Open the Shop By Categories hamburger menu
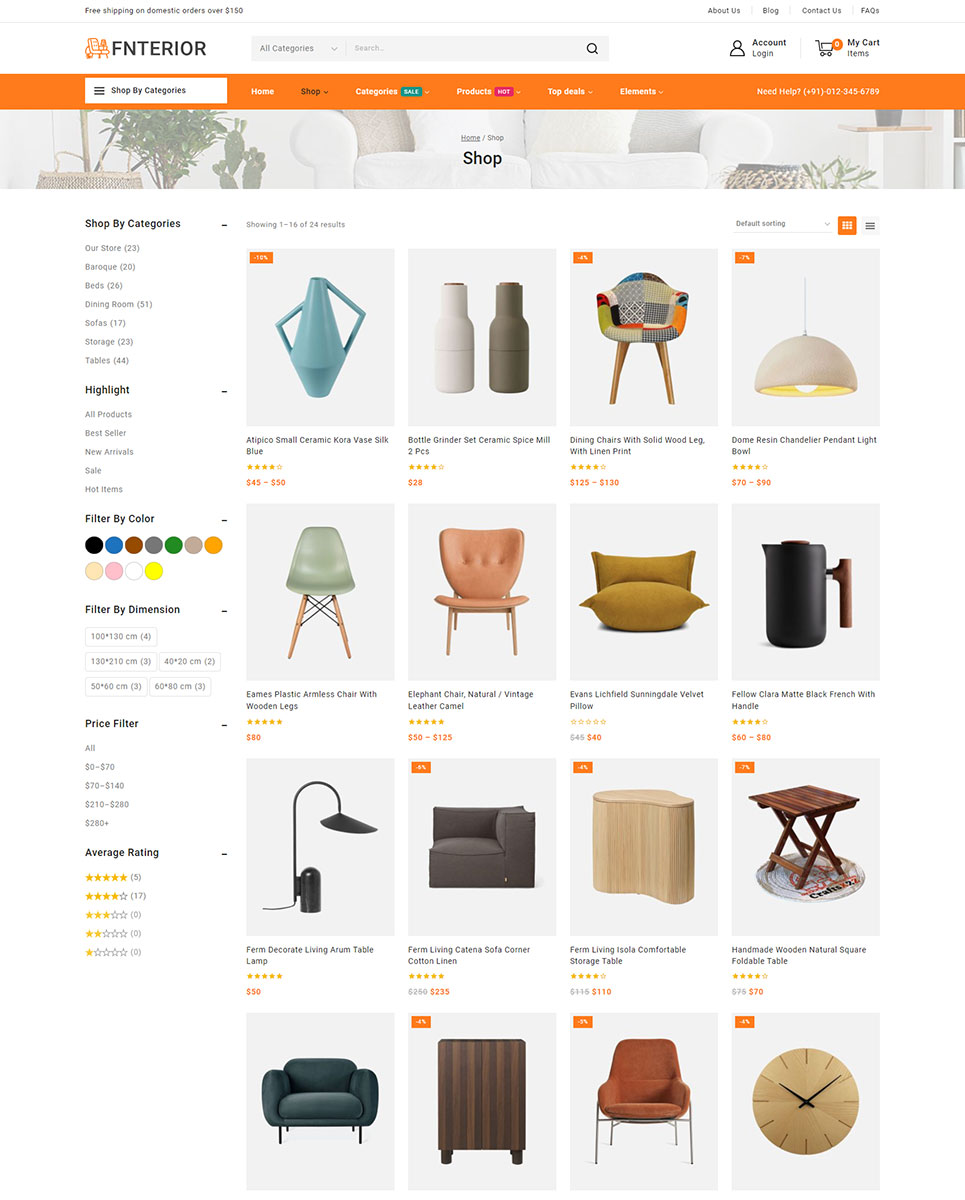This screenshot has width=965, height=1200. [156, 91]
